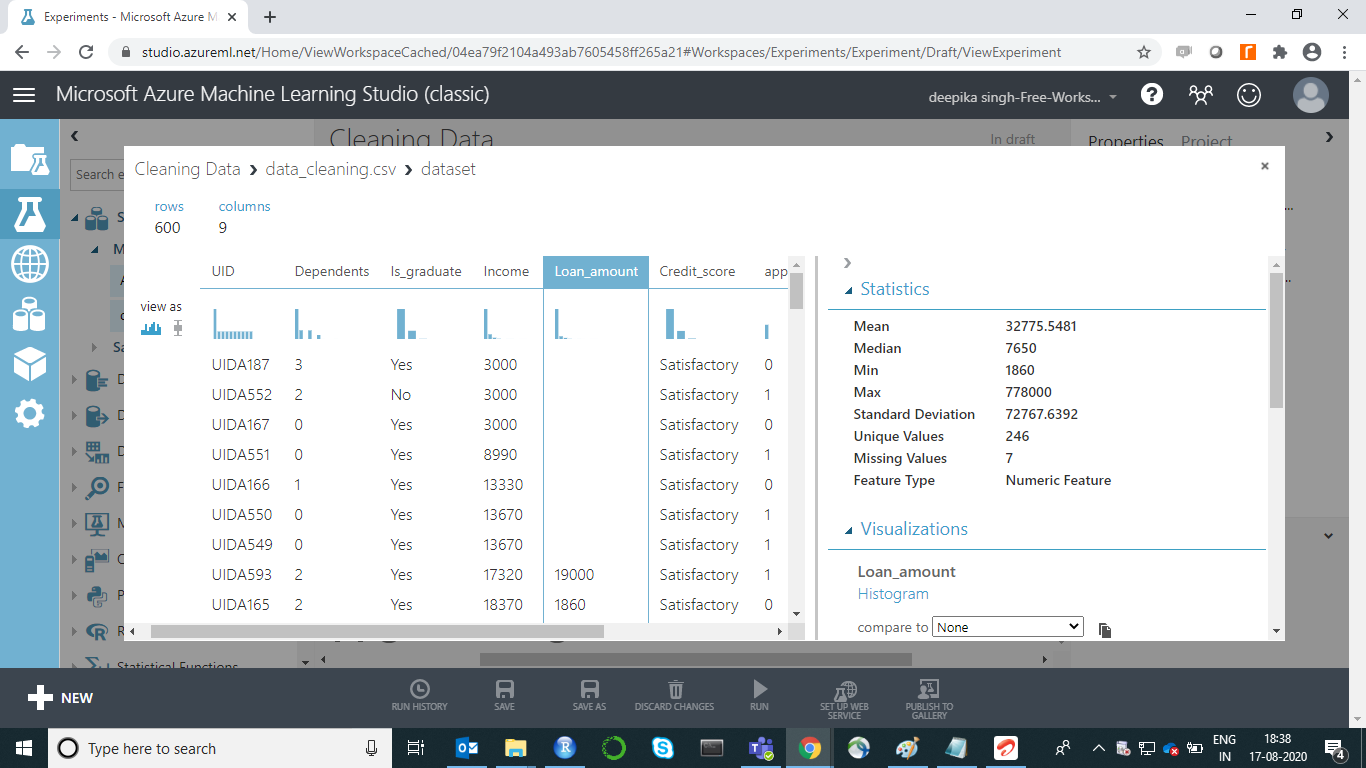Click Discard Changes trash button
The height and width of the screenshot is (768, 1366).
coord(675,696)
